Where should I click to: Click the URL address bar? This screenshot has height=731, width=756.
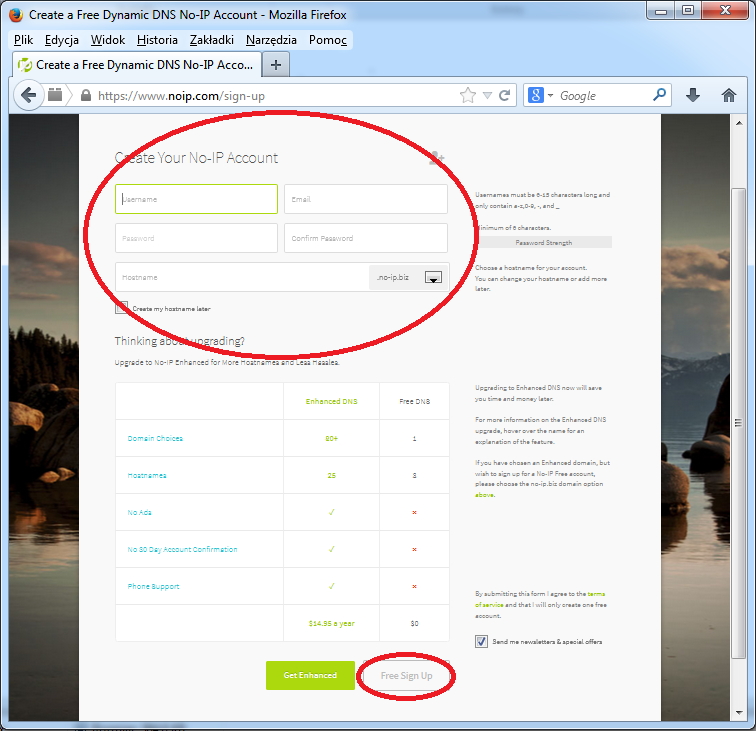(x=275, y=95)
